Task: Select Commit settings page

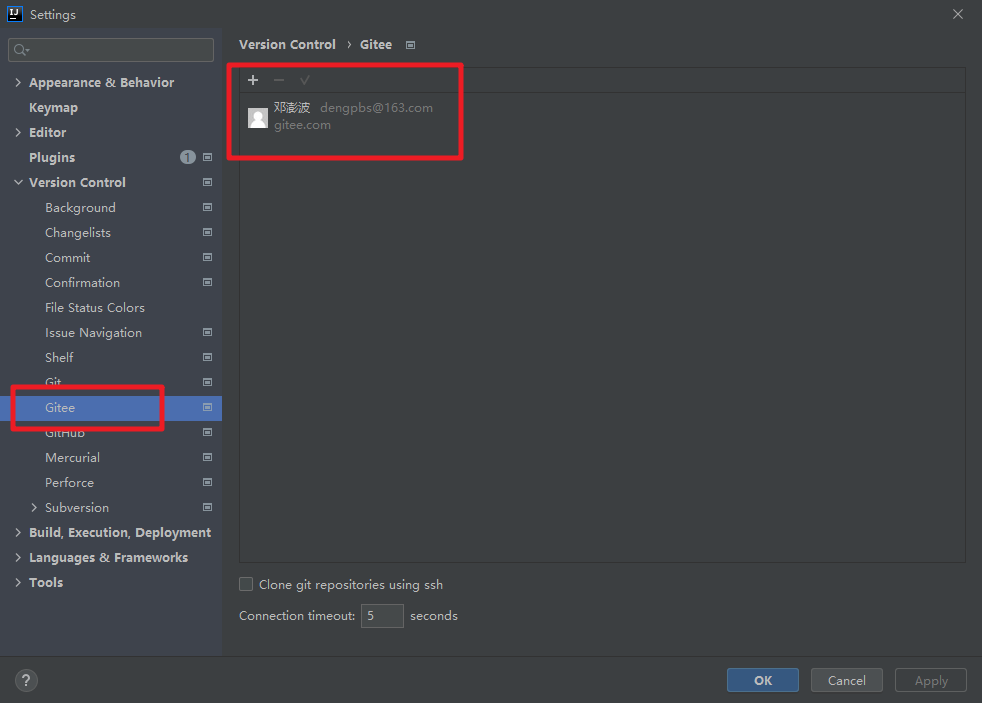Action: [68, 258]
